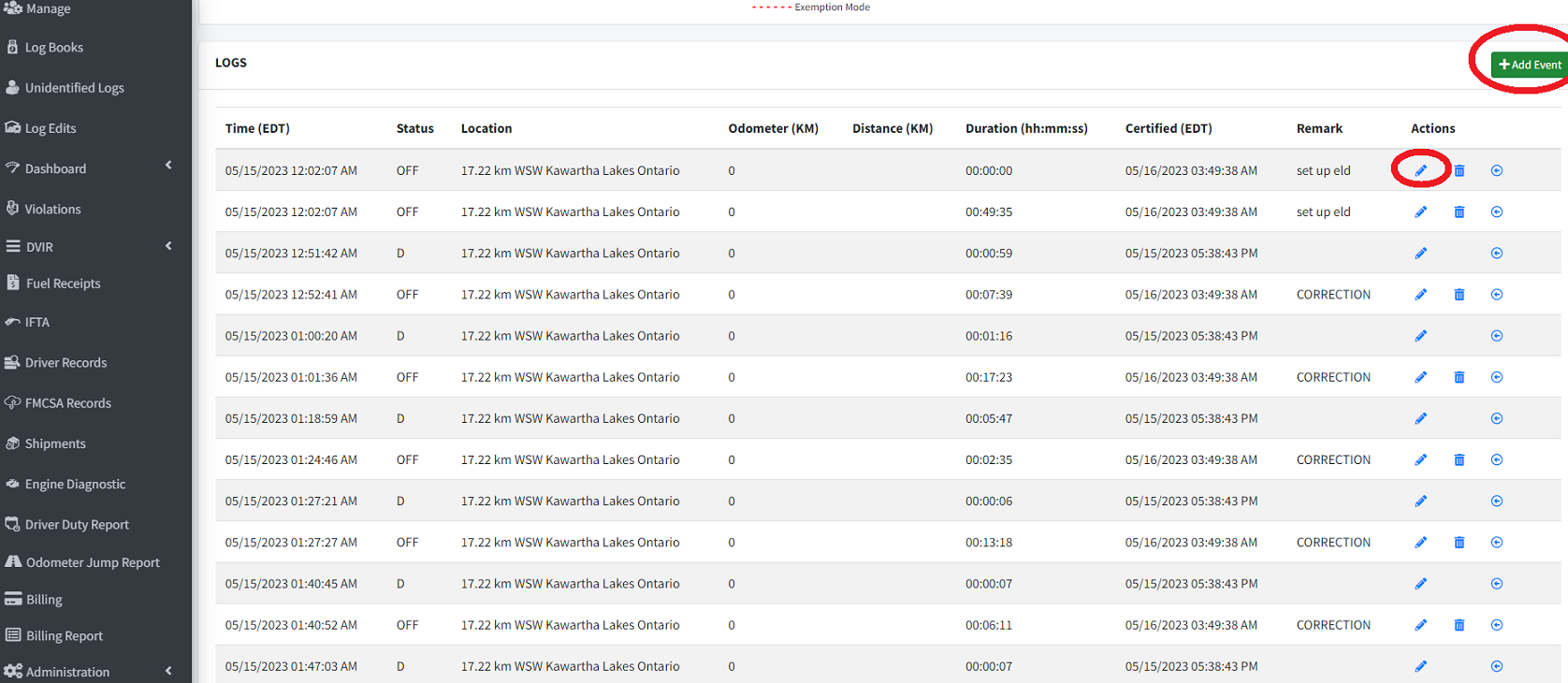Click circle icon on 01:27:27 AM row
The image size is (1568, 683).
pos(1496,543)
